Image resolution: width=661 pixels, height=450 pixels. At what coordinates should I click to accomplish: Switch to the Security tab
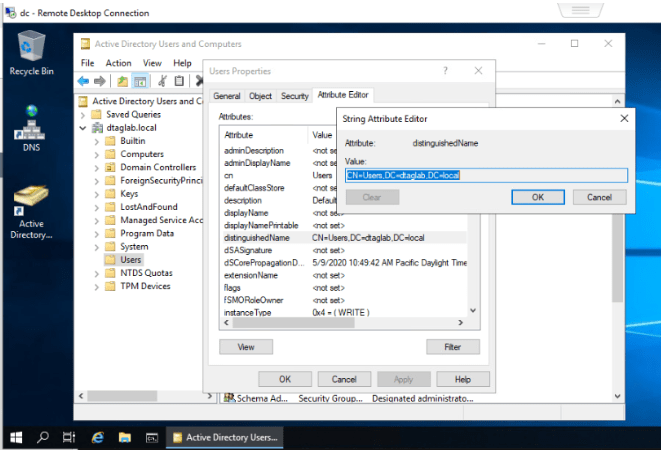(x=294, y=96)
